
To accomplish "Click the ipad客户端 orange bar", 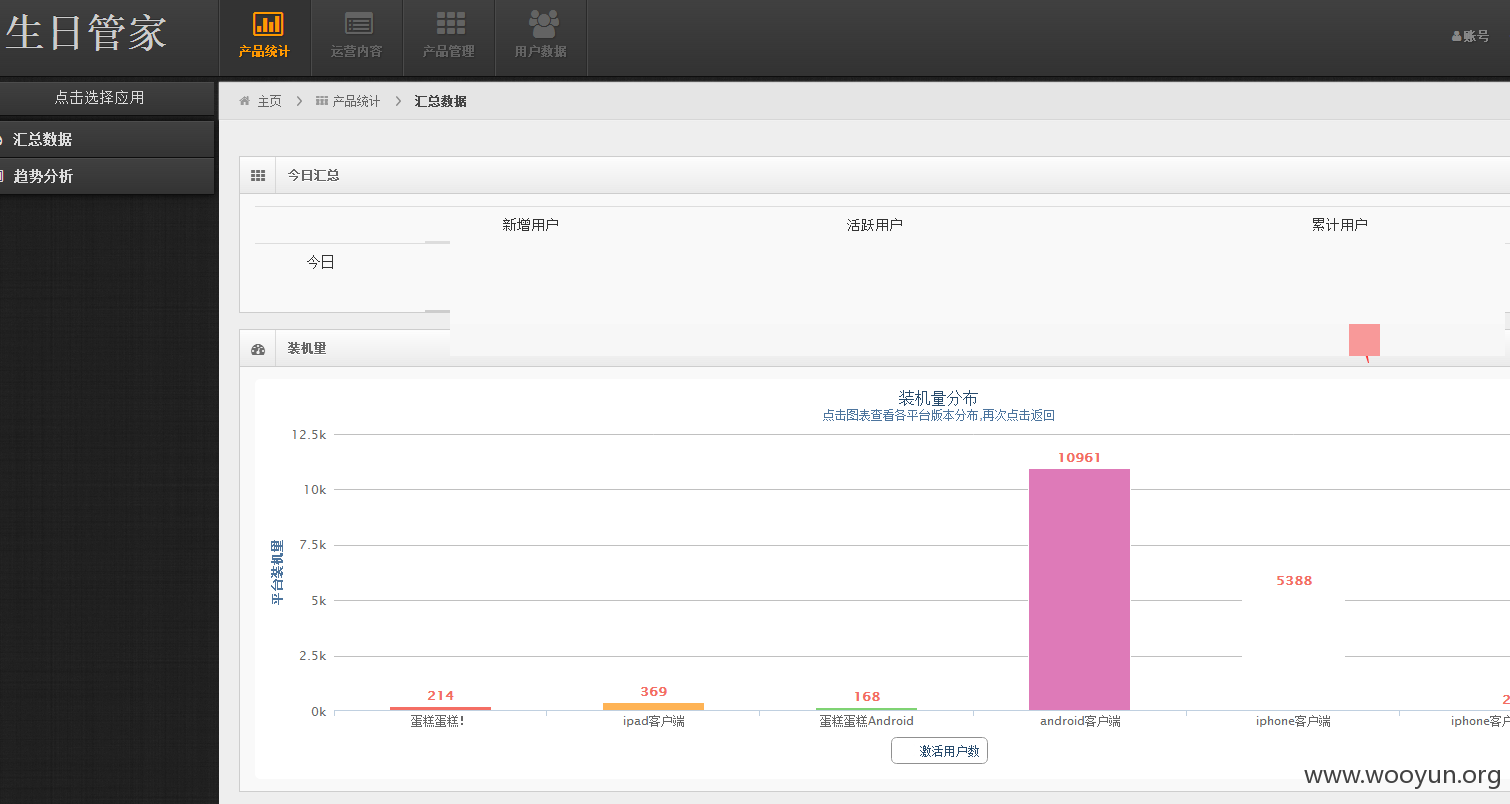I will pos(653,707).
